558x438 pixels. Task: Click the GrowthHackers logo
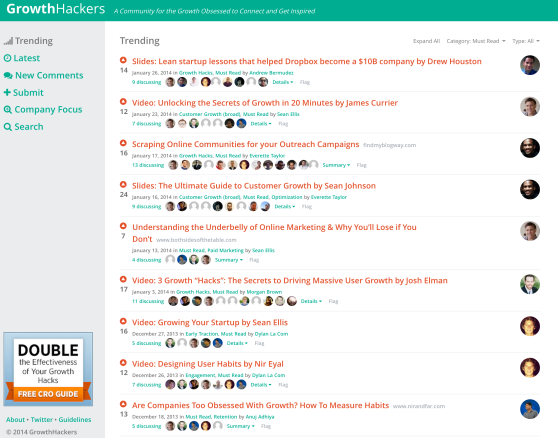coord(56,9)
